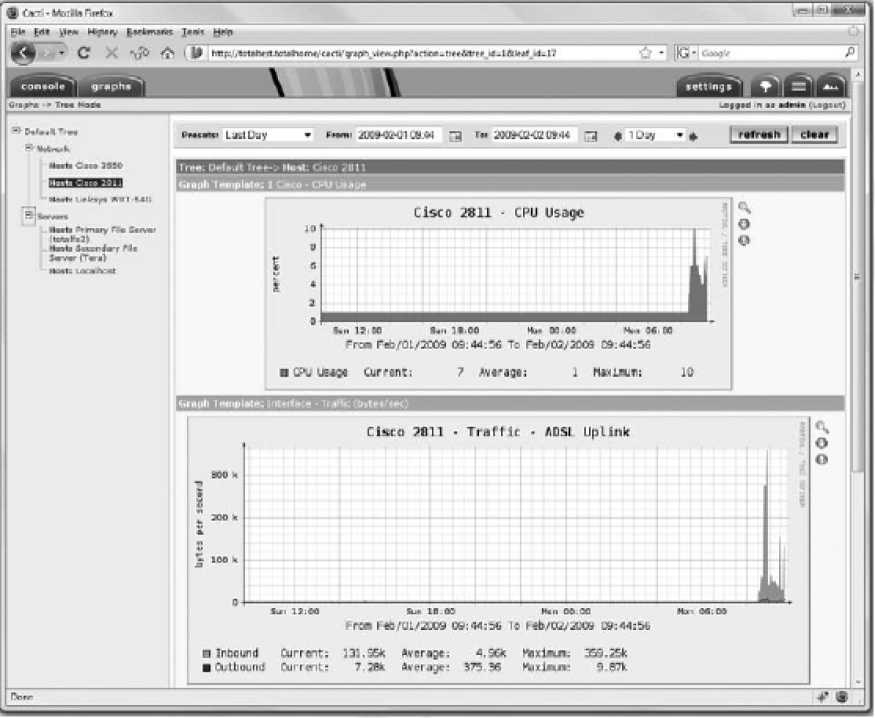This screenshot has height=718, width=875.
Task: Select Host Secondary File Server (Tera)
Action: pos(93,253)
